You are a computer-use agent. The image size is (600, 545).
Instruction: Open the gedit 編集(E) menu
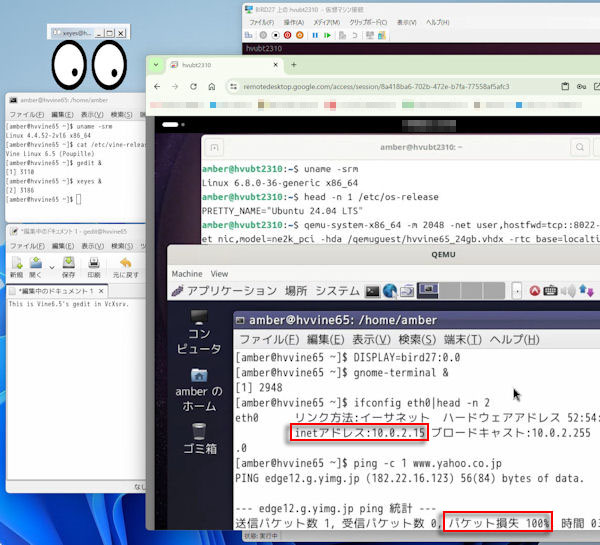pyautogui.click(x=63, y=246)
